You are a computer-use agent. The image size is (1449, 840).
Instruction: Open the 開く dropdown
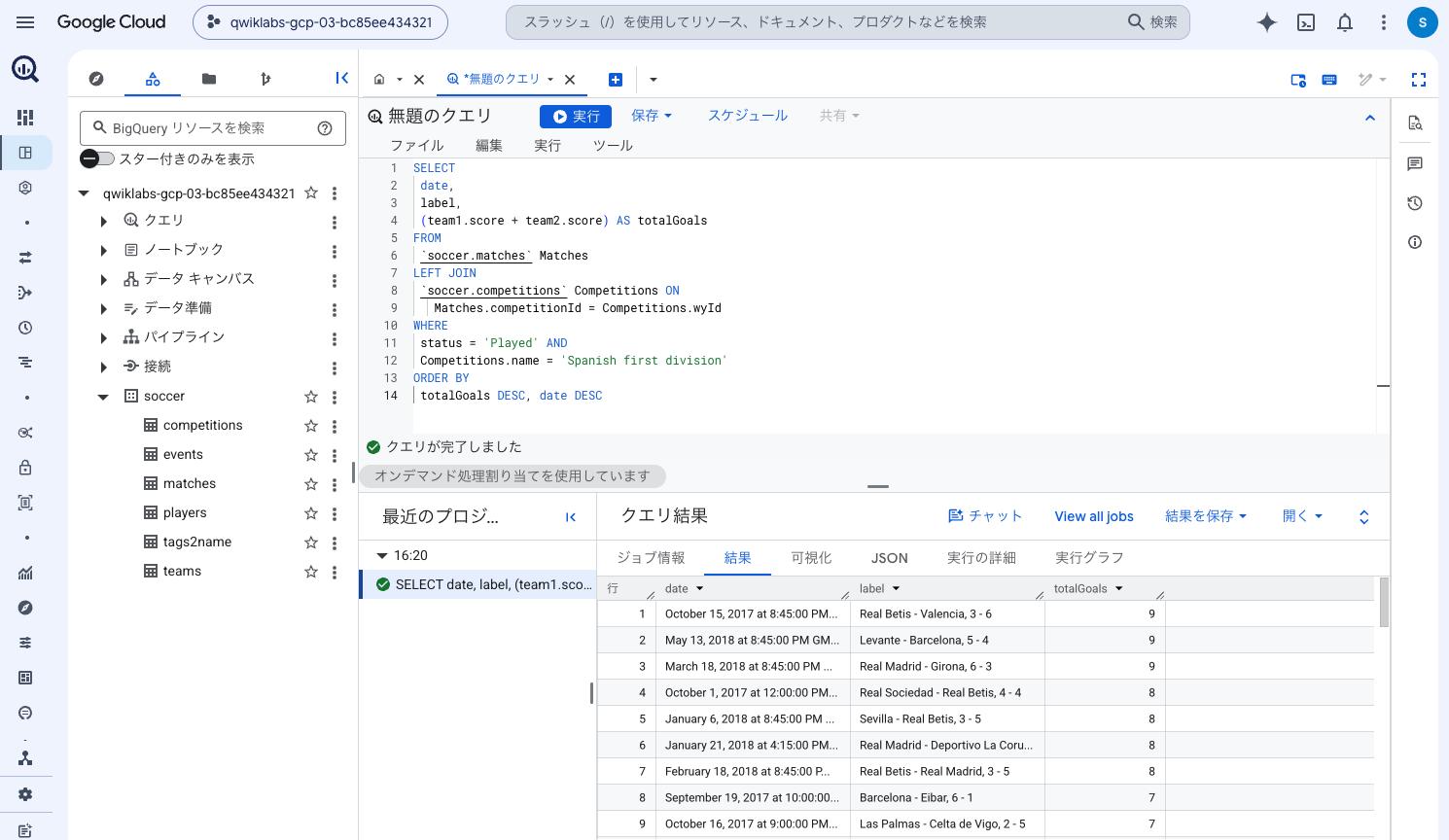click(x=1302, y=516)
